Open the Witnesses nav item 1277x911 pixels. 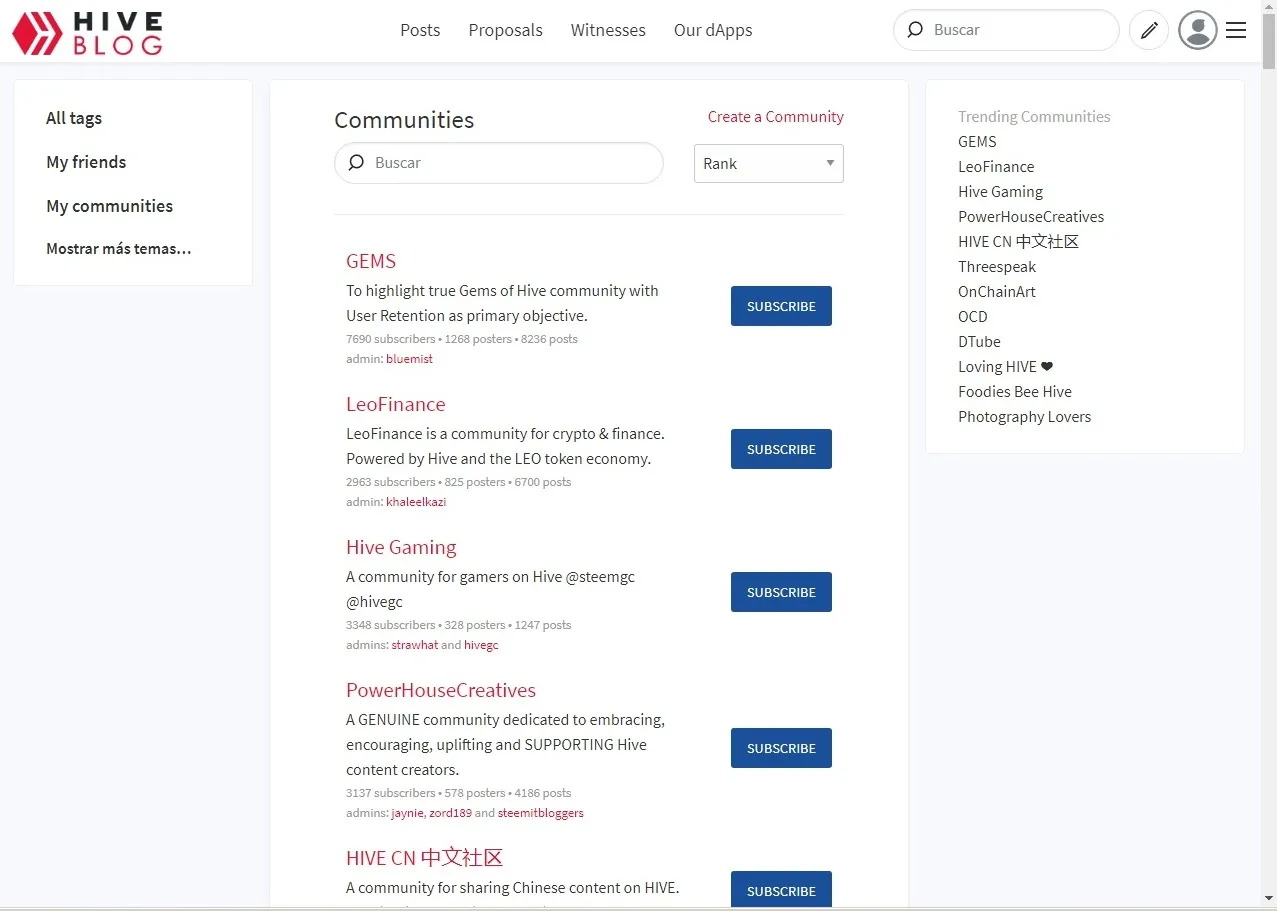tap(608, 30)
